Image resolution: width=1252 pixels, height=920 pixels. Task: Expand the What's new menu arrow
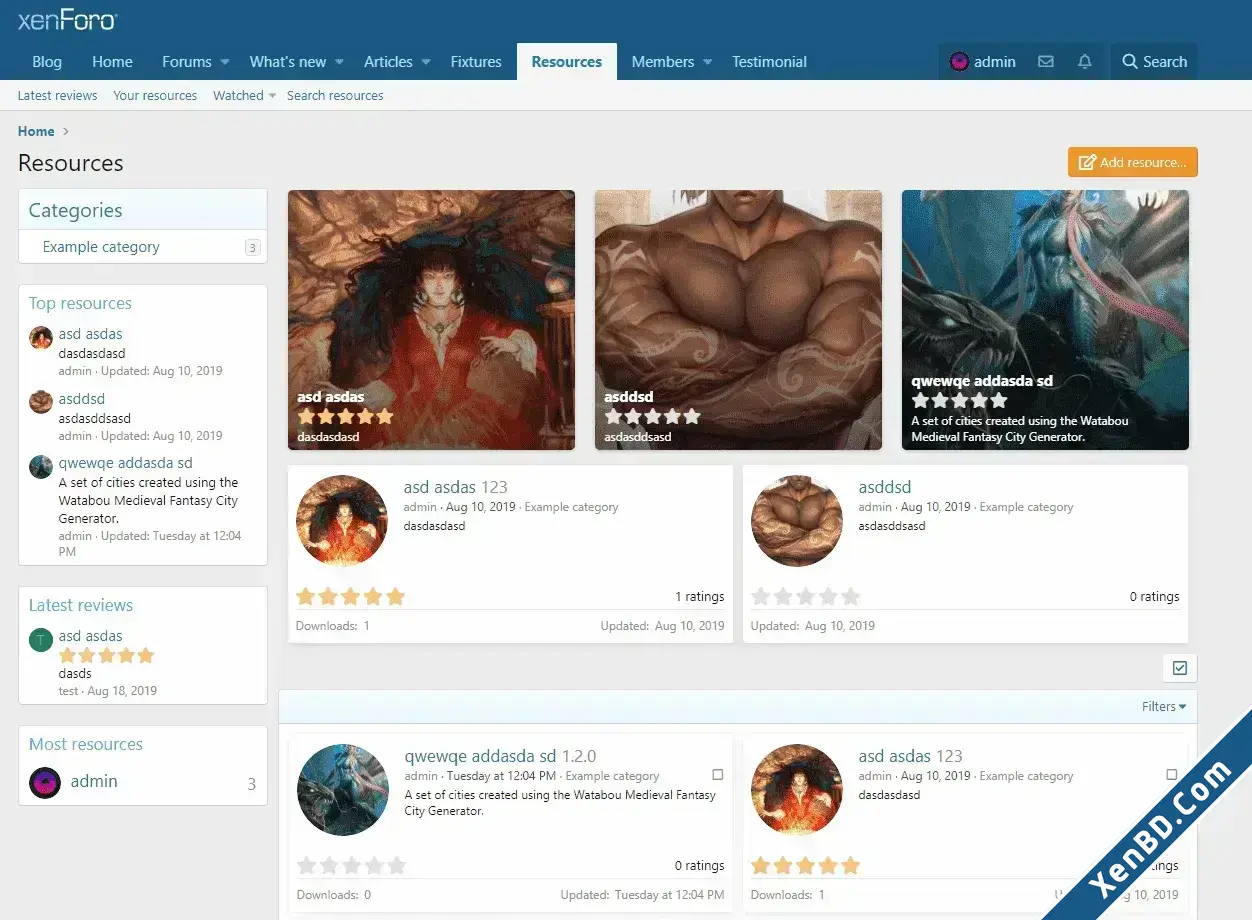point(339,62)
